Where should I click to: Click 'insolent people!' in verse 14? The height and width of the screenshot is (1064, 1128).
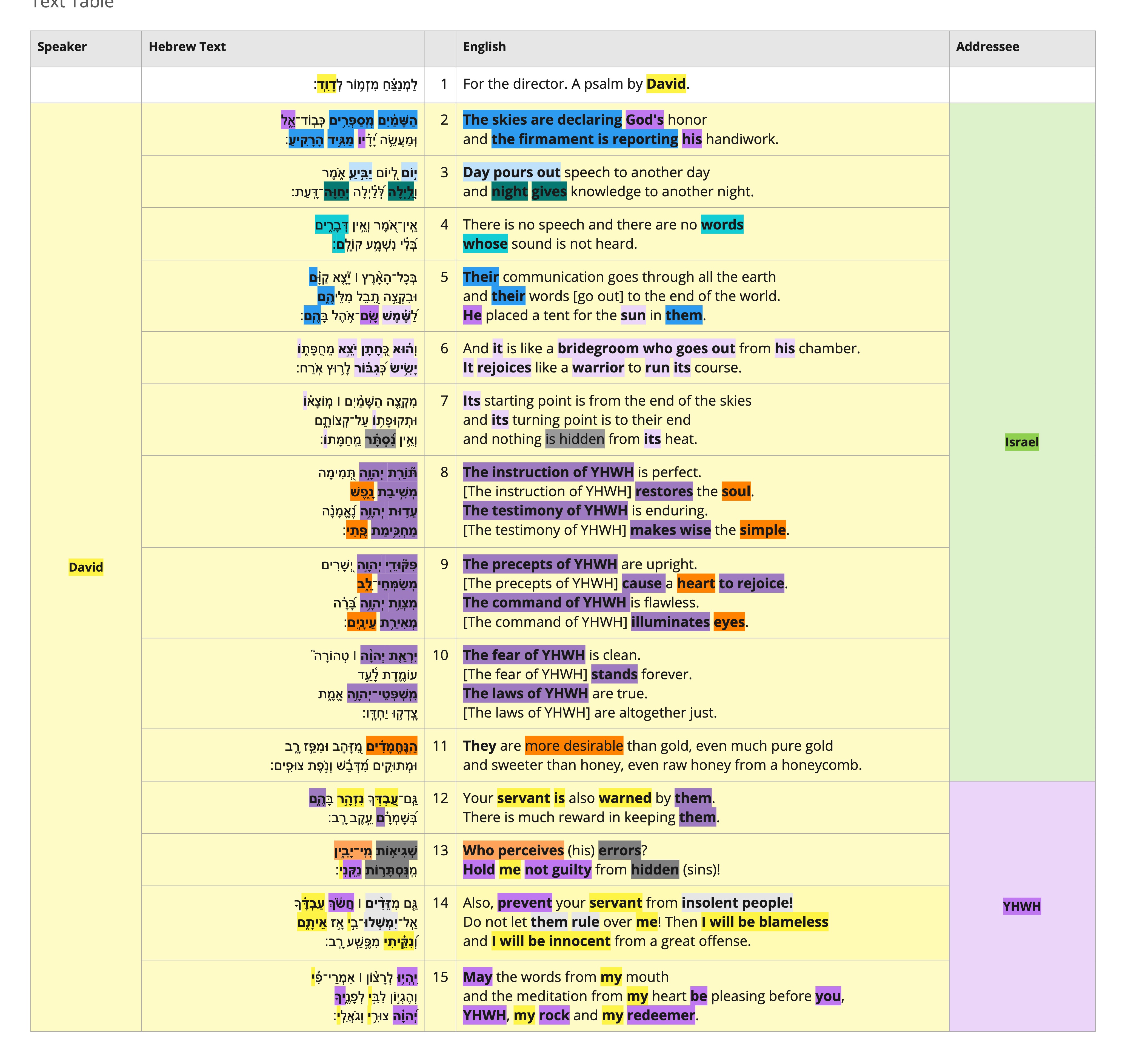pos(737,902)
